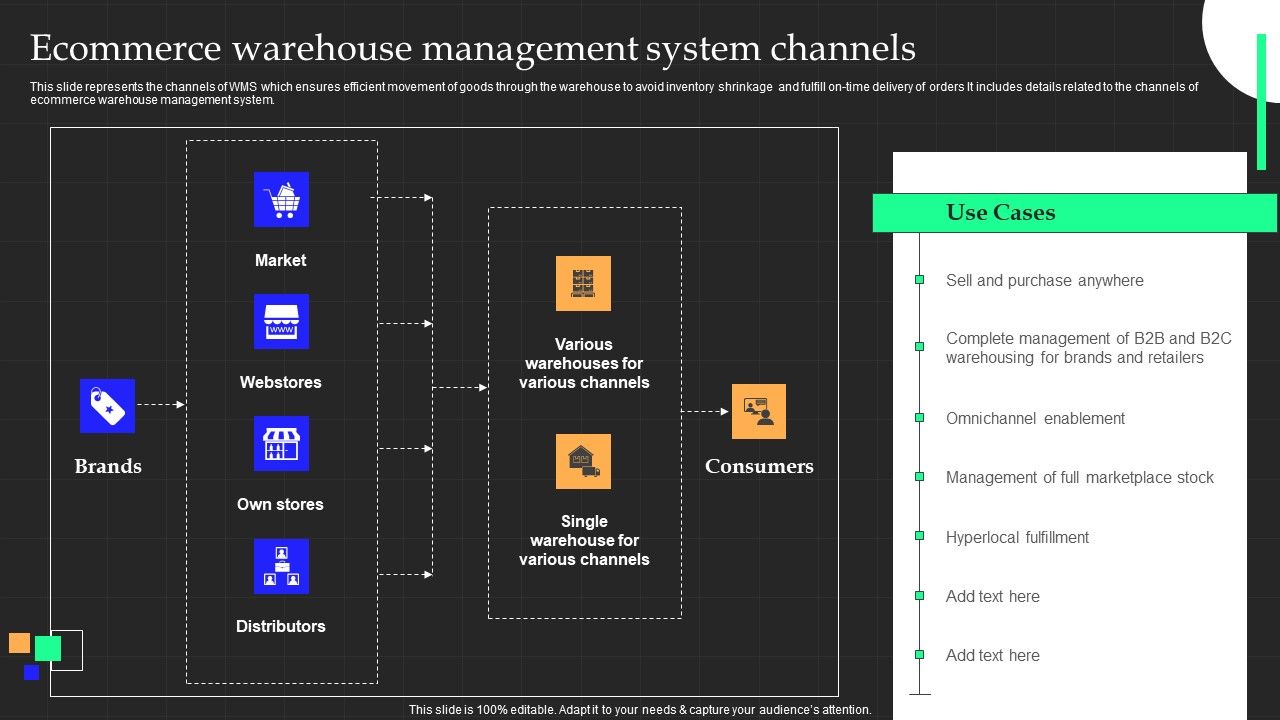
Task: Click the 'Webstores' label
Action: 280,382
